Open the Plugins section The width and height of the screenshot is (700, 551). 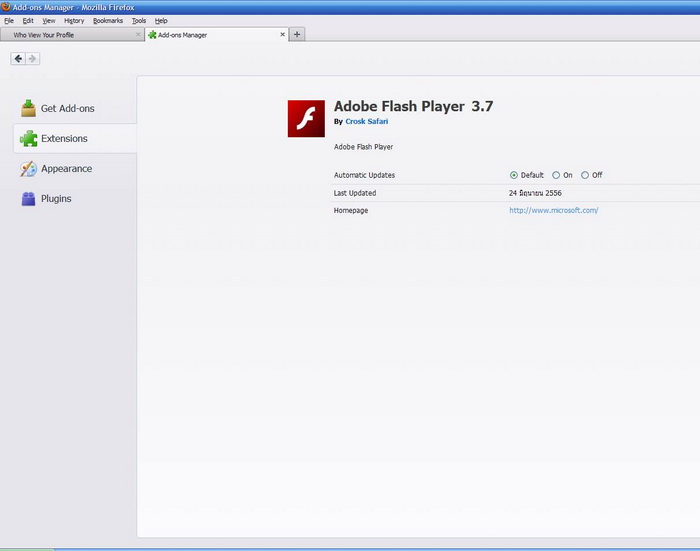[x=75, y=199]
